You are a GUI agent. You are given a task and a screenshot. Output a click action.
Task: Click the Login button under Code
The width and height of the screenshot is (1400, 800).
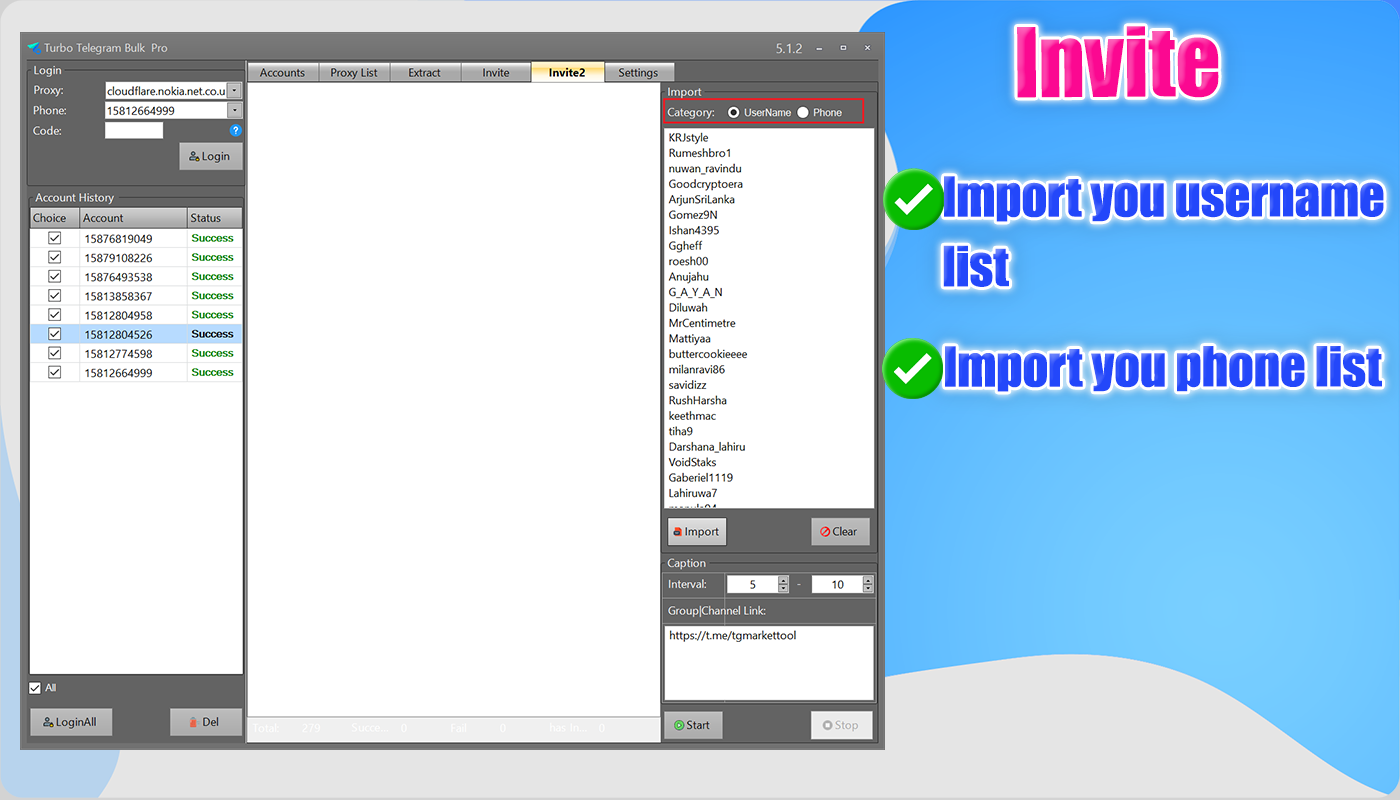[210, 156]
